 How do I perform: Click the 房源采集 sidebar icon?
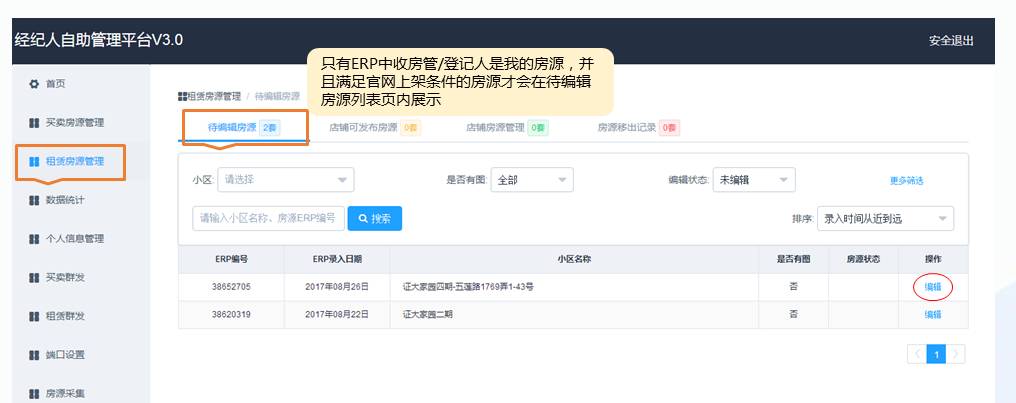pyautogui.click(x=33, y=393)
